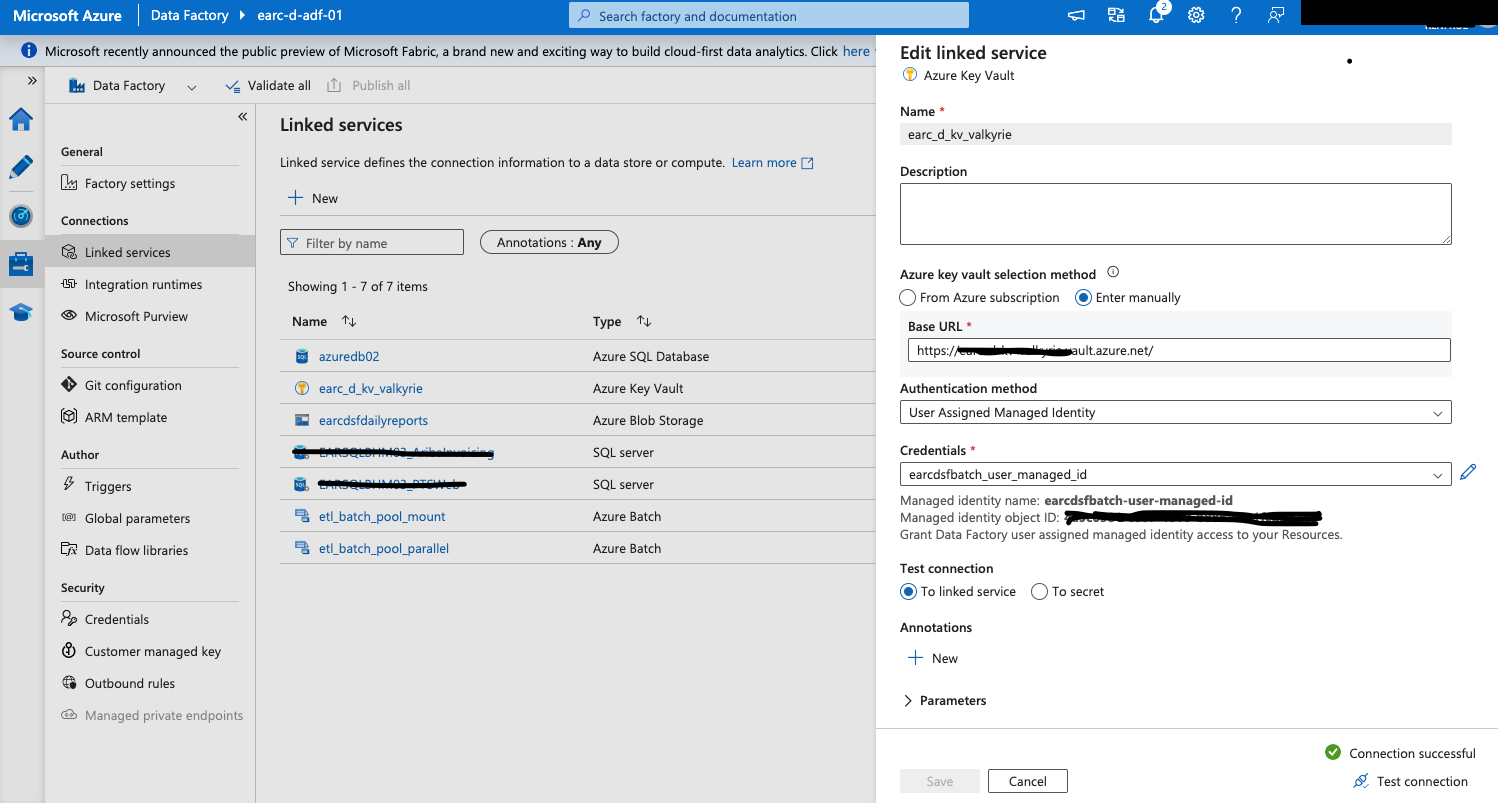
Task: Click the edit pencil icon next to Credentials
Action: point(1467,473)
